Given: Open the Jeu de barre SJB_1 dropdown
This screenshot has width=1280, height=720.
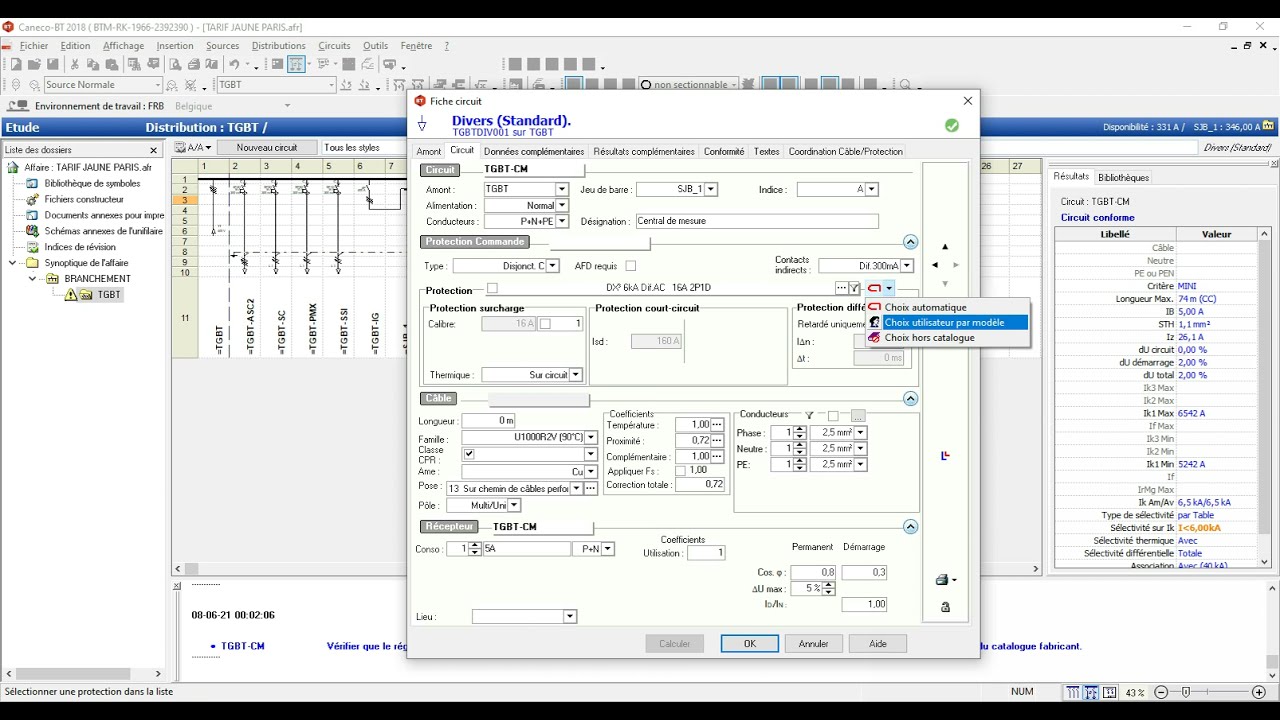Looking at the screenshot, I should pos(711,189).
